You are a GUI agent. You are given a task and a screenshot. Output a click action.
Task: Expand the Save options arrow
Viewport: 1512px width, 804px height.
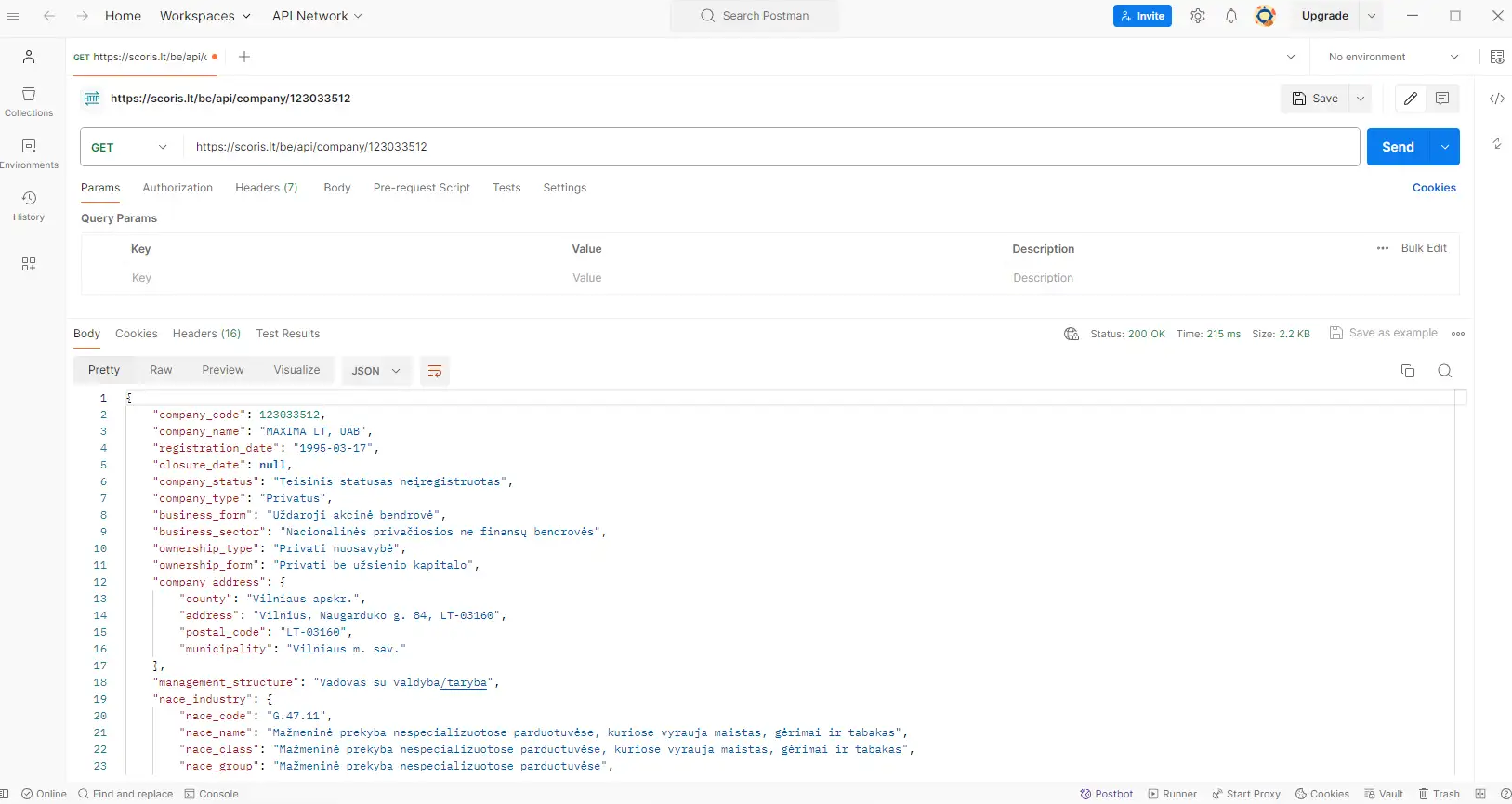(1361, 99)
